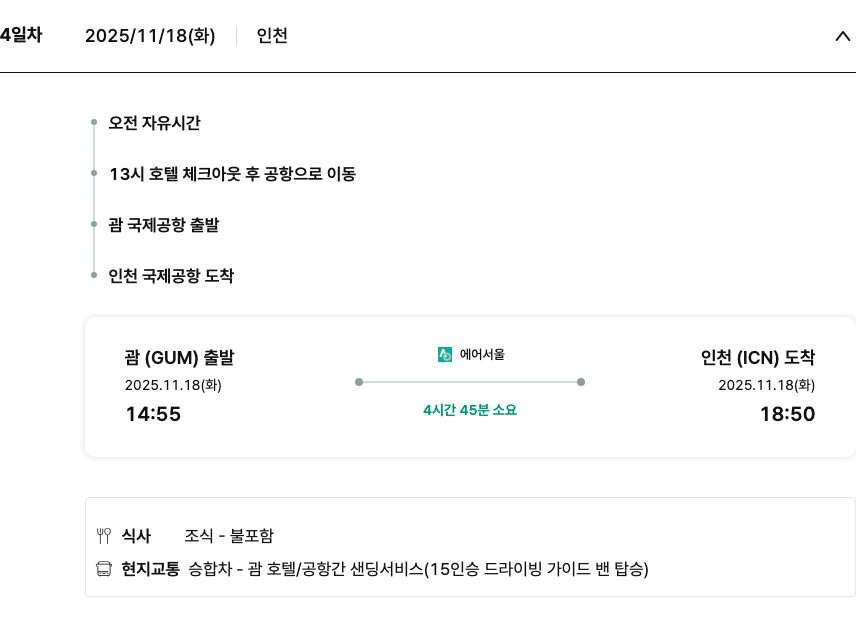856x637 pixels.
Task: Click the 괌 국제공항 출발 timeline entry
Action: (164, 225)
